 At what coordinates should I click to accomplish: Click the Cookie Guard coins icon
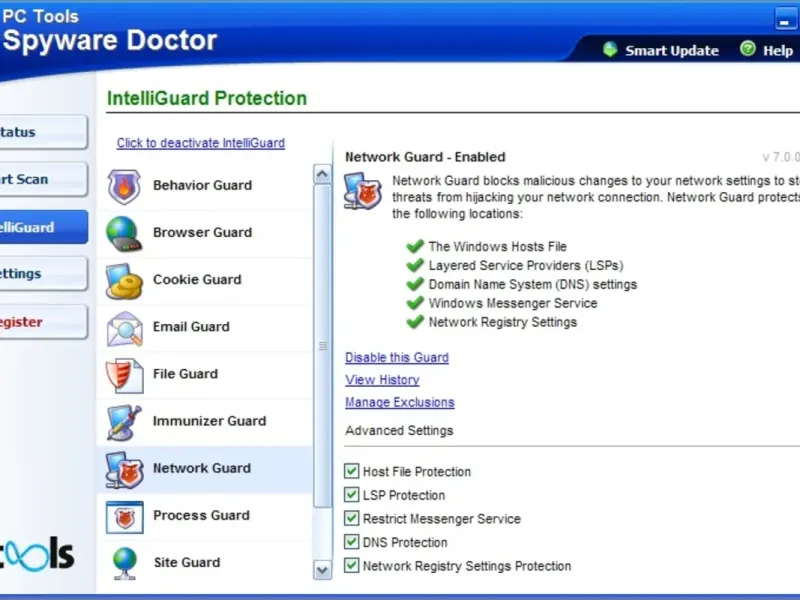(124, 281)
